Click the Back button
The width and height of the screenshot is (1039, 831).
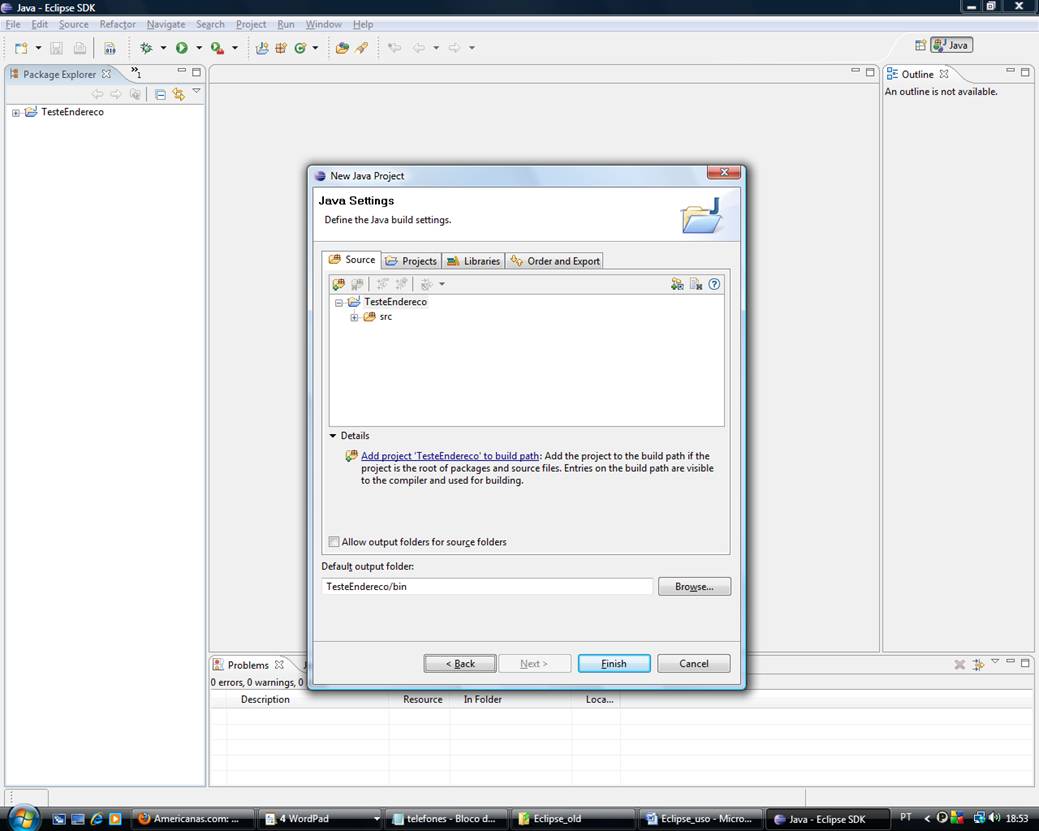click(x=460, y=663)
